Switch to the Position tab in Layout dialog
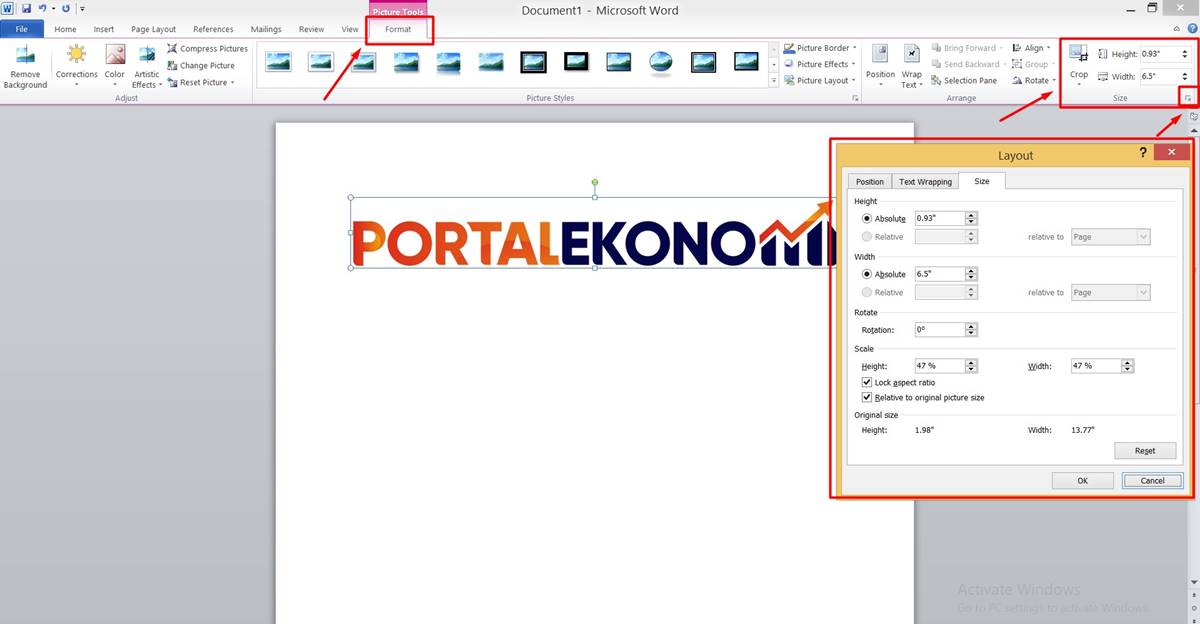 pyautogui.click(x=870, y=181)
